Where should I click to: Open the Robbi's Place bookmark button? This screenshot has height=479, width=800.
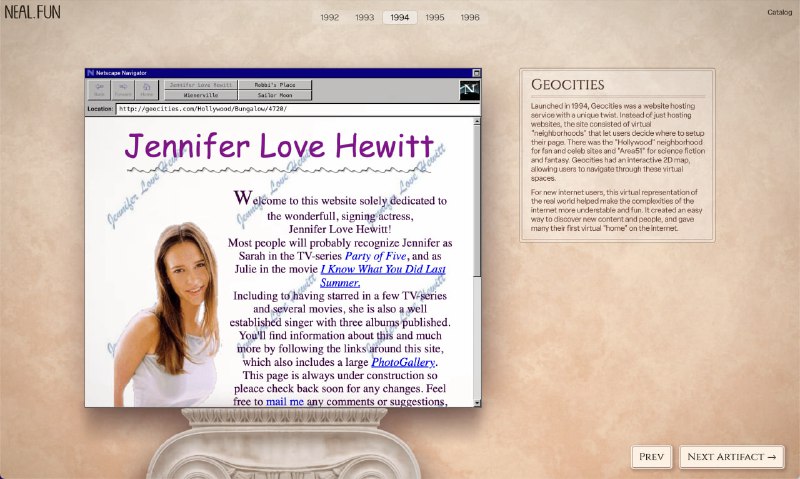275,85
